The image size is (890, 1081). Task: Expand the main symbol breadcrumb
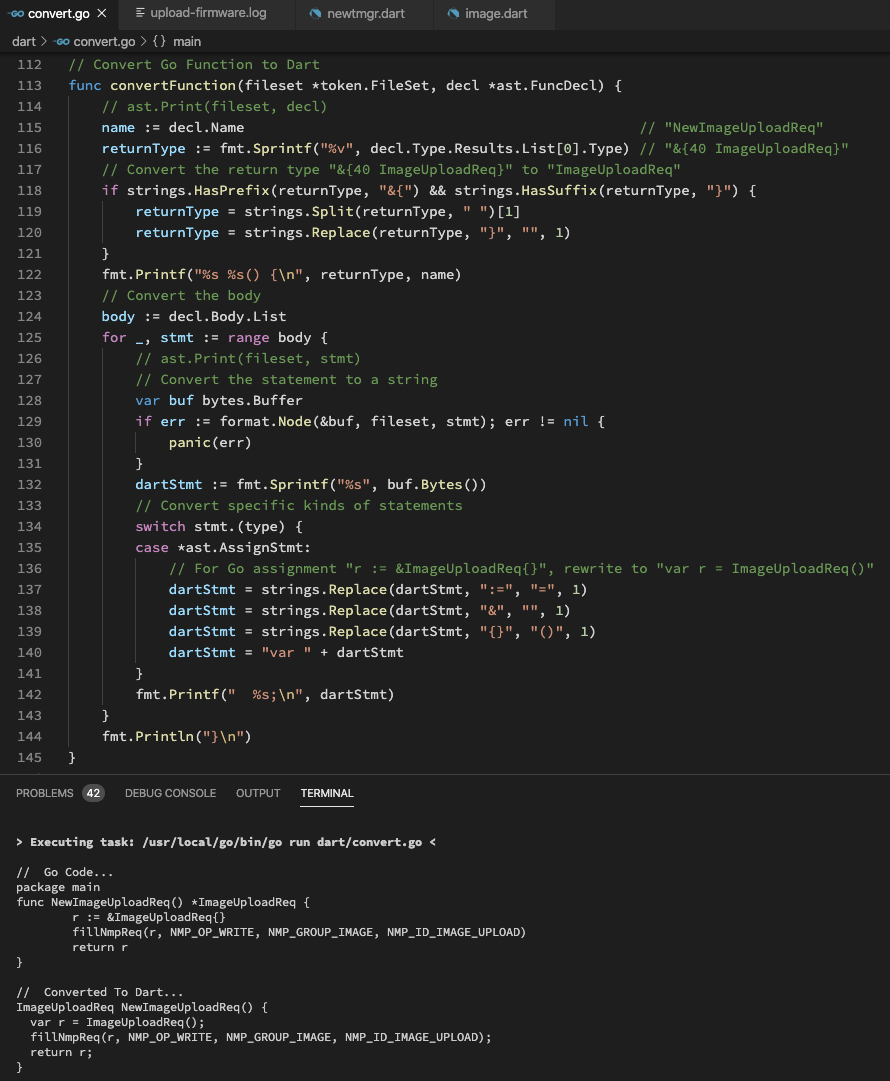[187, 41]
